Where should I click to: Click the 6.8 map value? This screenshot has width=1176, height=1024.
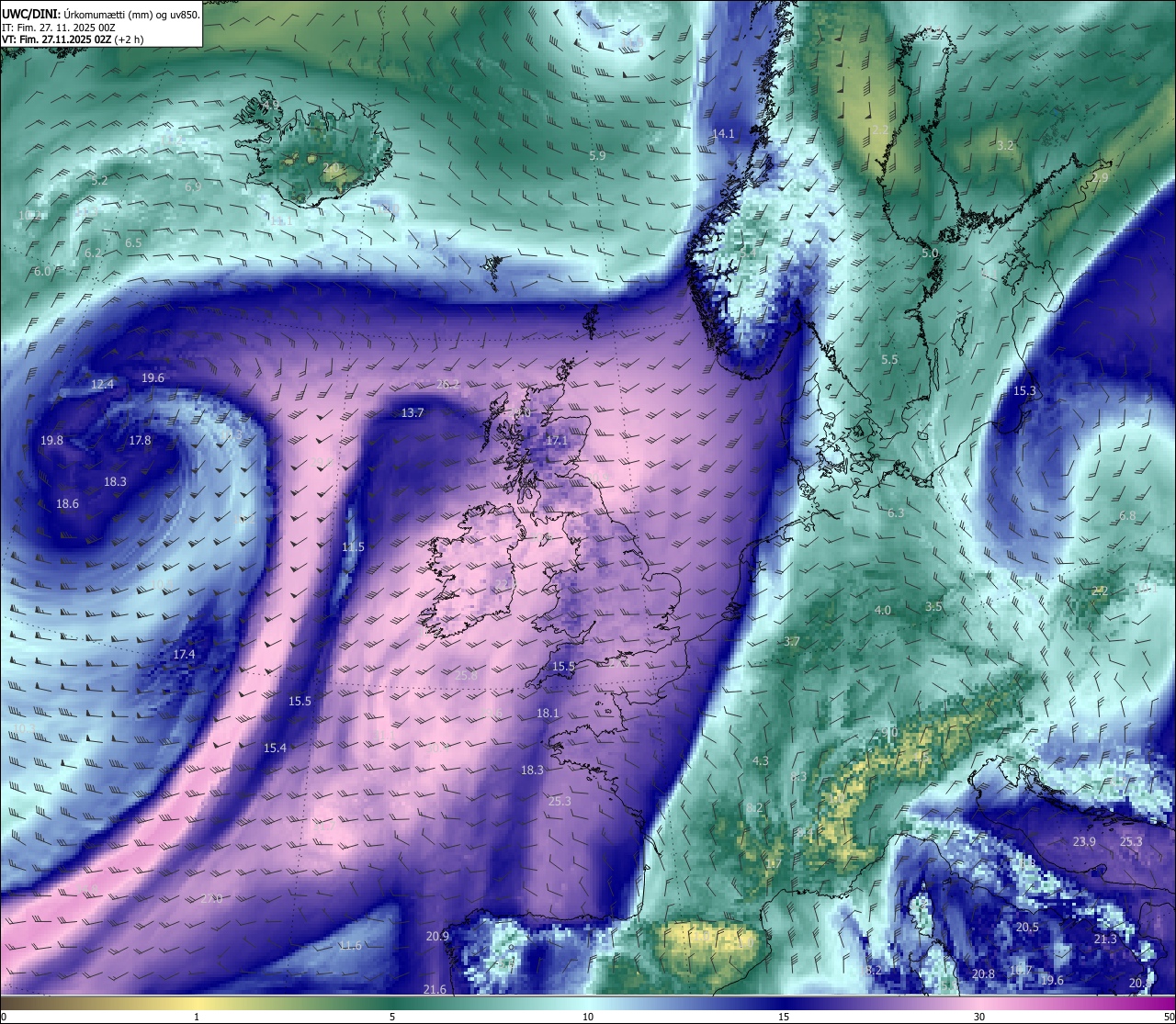coord(1127,516)
